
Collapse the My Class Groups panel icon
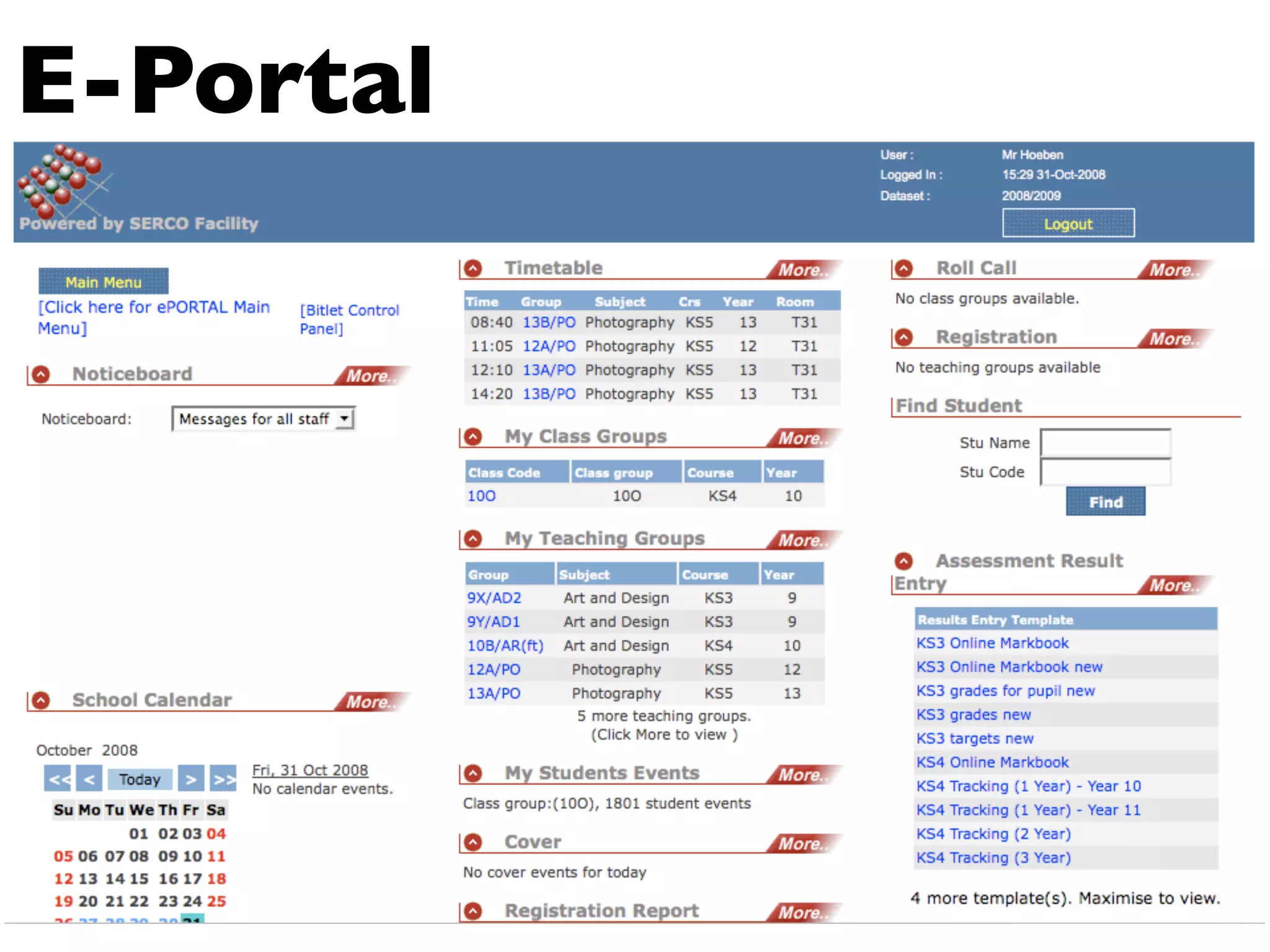click(x=473, y=437)
